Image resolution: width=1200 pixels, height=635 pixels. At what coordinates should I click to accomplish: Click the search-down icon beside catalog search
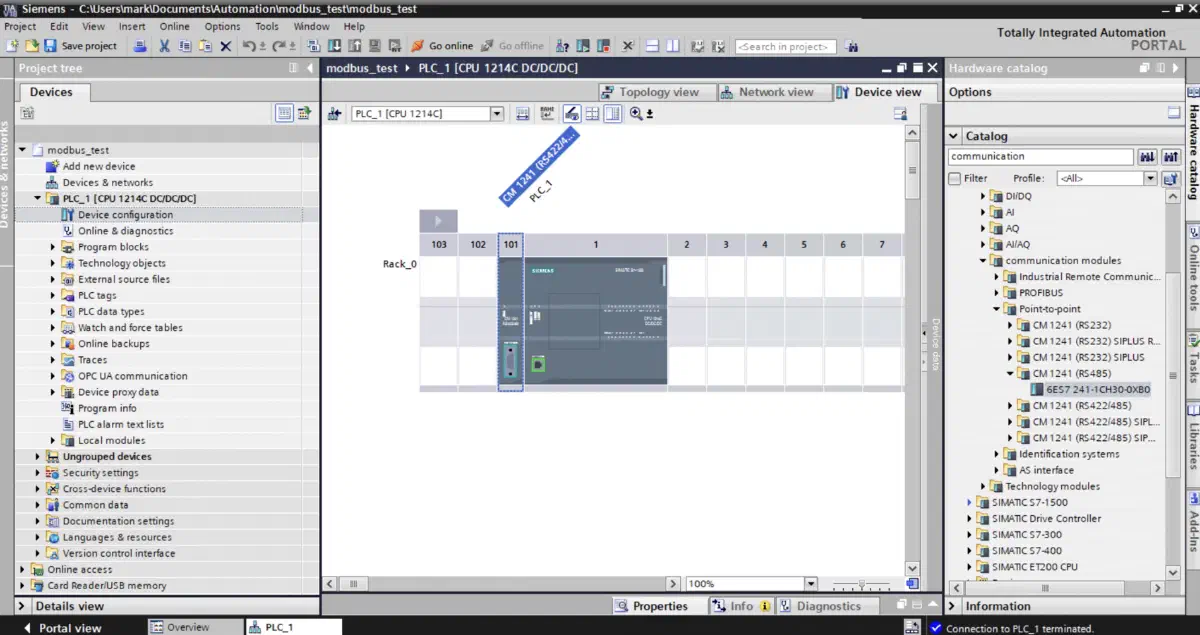1147,156
